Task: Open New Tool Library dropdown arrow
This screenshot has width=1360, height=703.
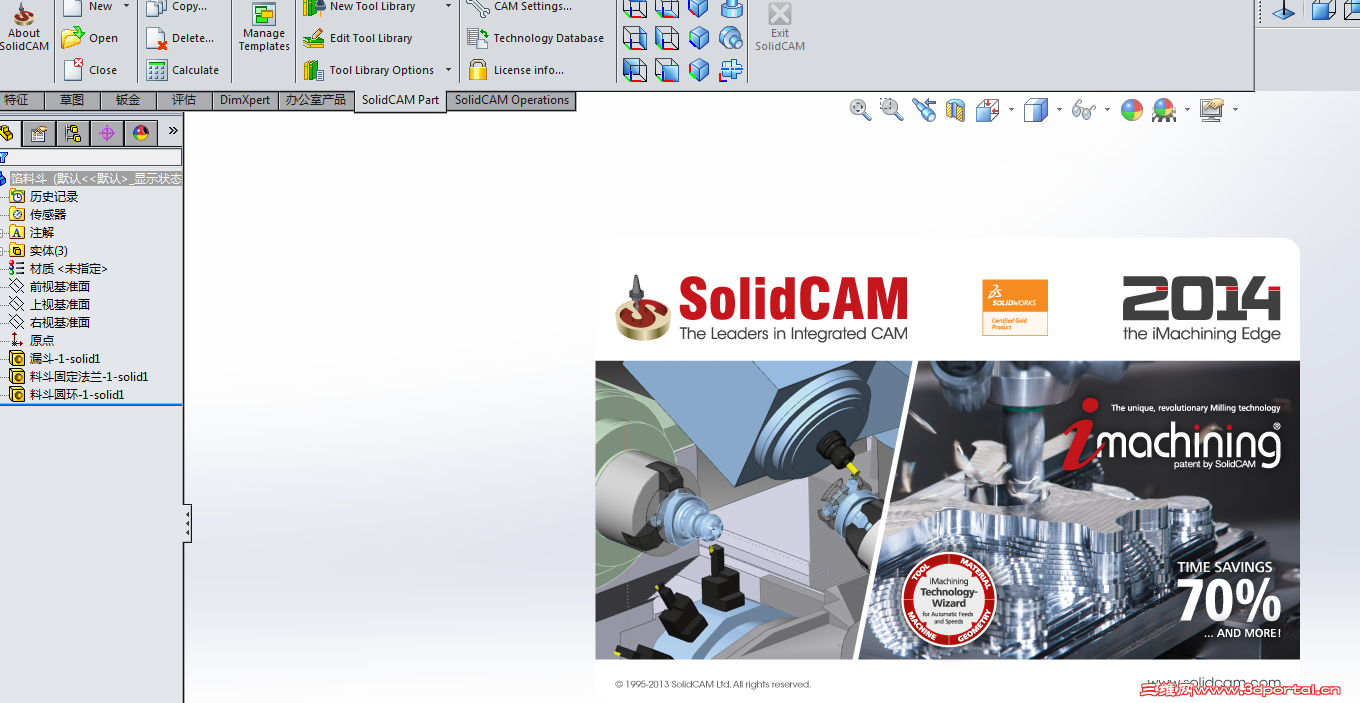Action: 448,6
